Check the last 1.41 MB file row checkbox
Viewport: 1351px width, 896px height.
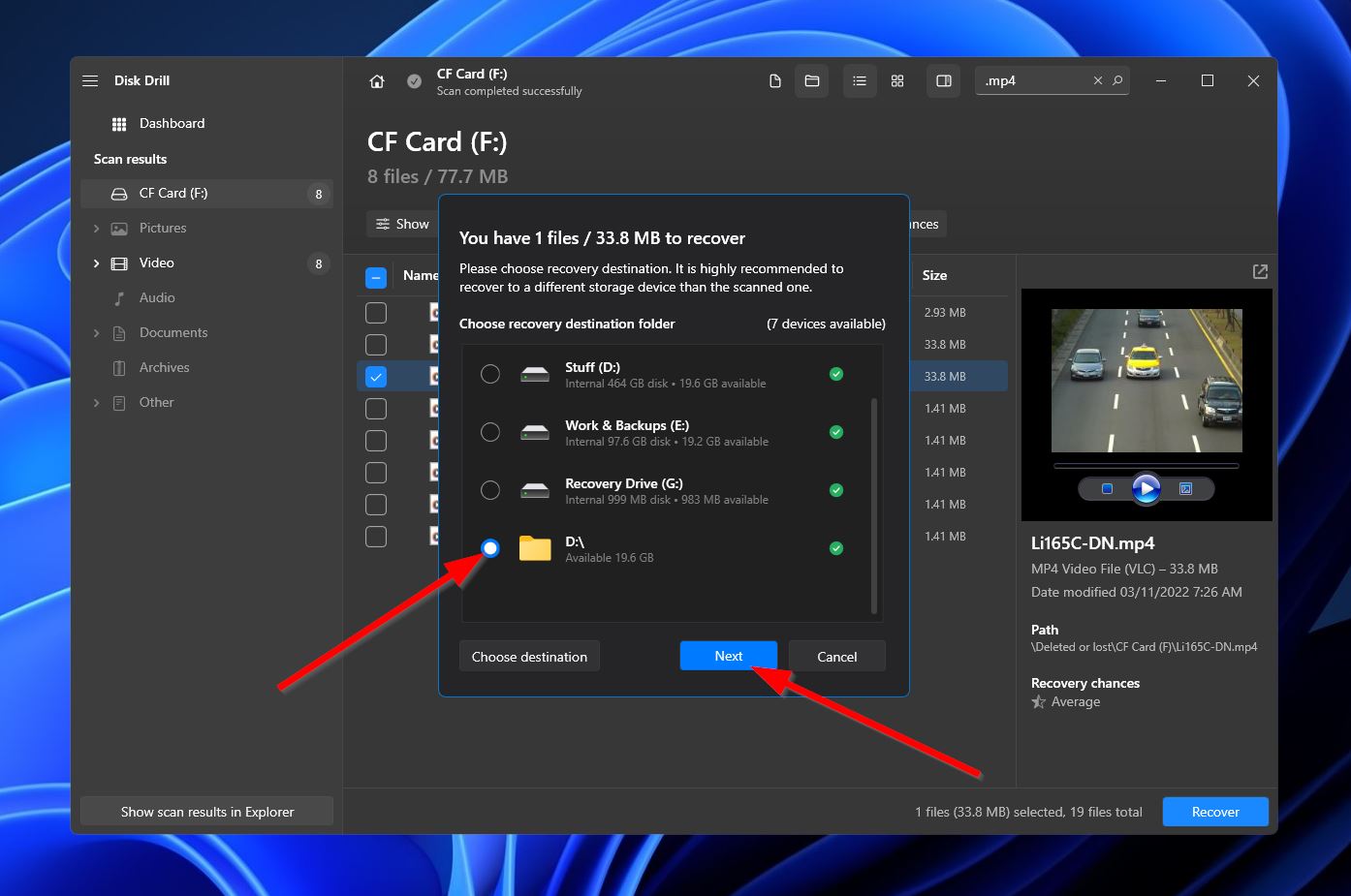point(376,537)
